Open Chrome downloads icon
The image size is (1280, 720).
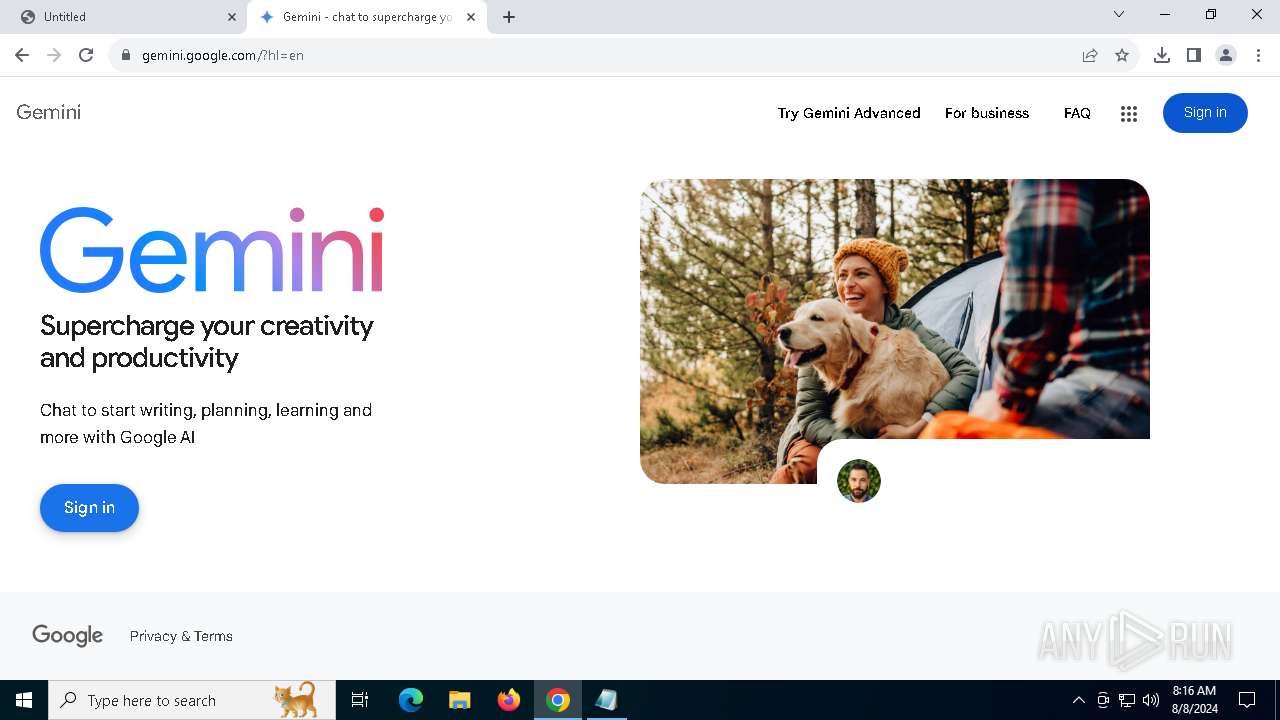tap(1162, 55)
